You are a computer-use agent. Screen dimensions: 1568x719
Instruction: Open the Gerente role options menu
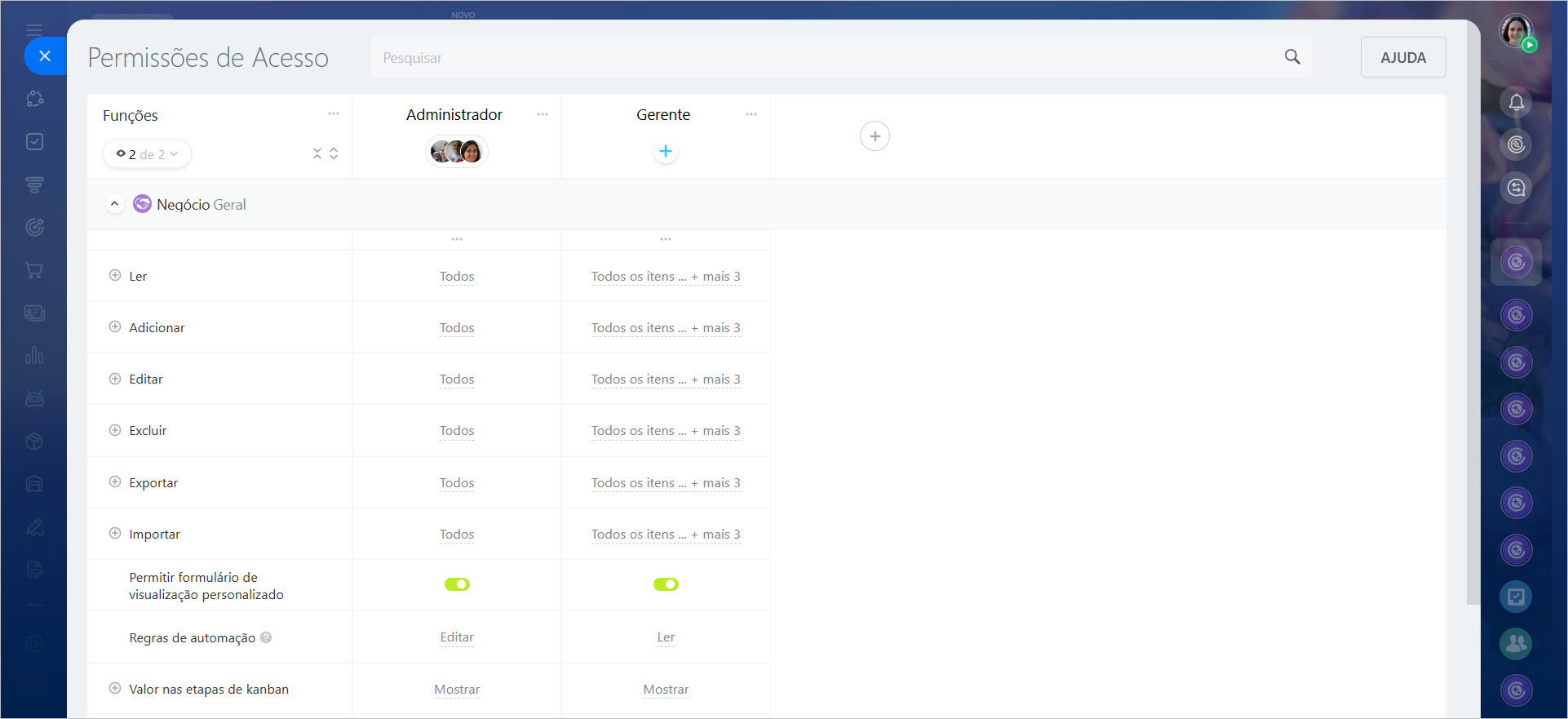(751, 114)
